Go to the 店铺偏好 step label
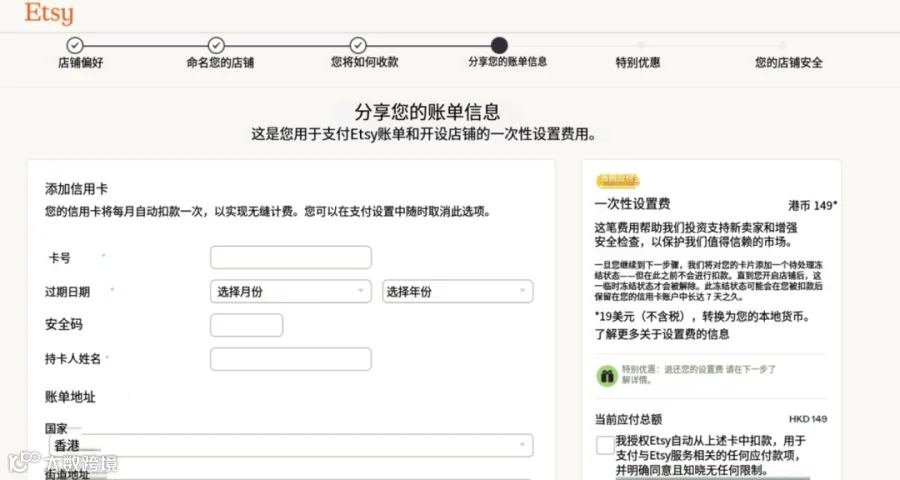Image resolution: width=900 pixels, height=480 pixels. click(x=80, y=63)
